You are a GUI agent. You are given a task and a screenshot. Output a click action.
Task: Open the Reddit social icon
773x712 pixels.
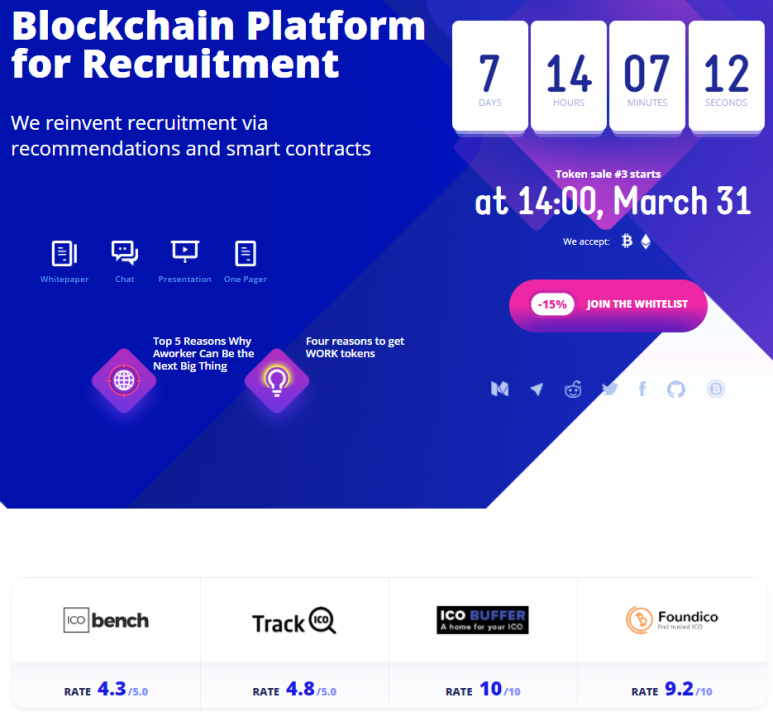(x=573, y=389)
